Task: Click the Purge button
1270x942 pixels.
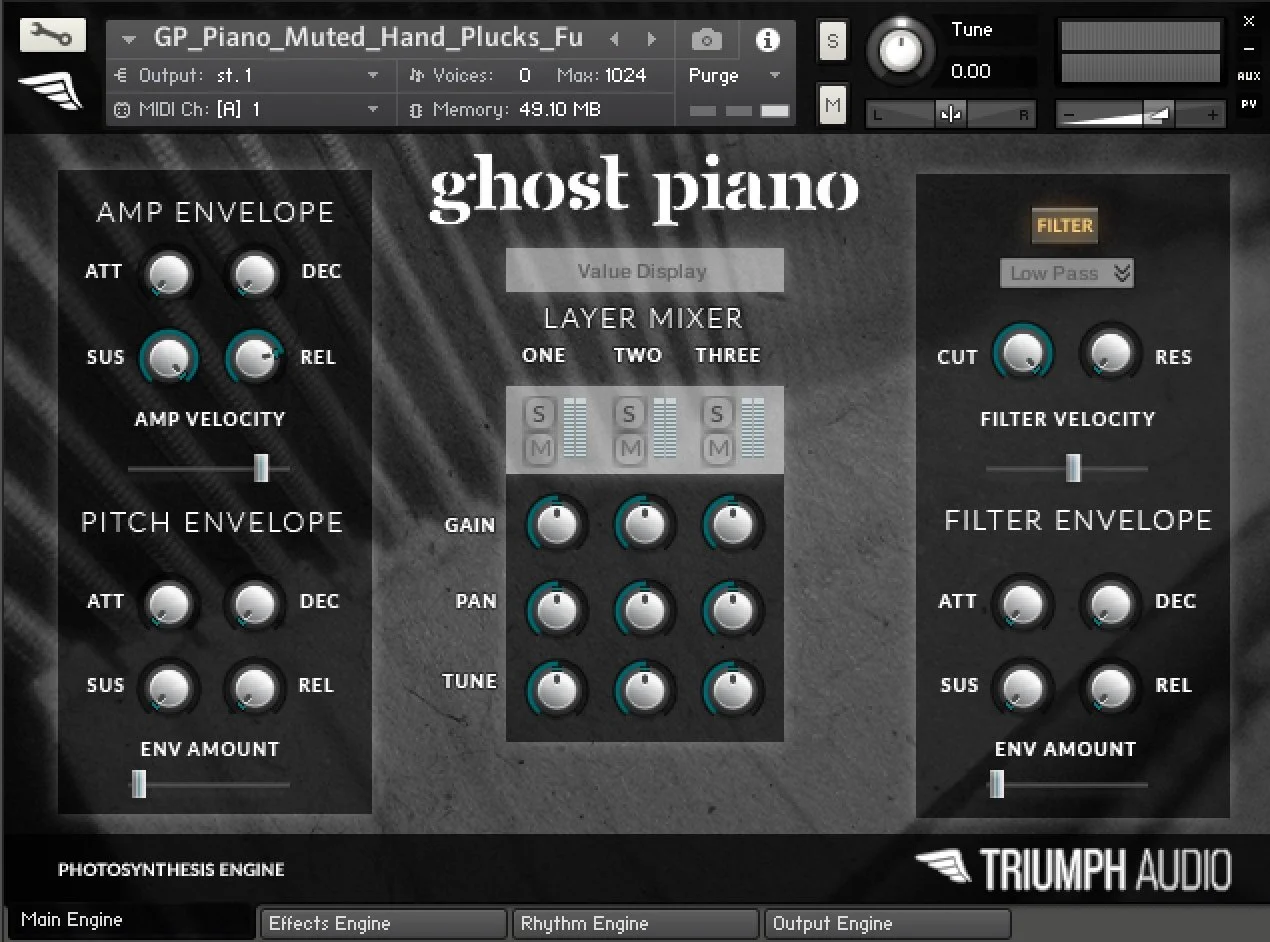Action: 712,75
